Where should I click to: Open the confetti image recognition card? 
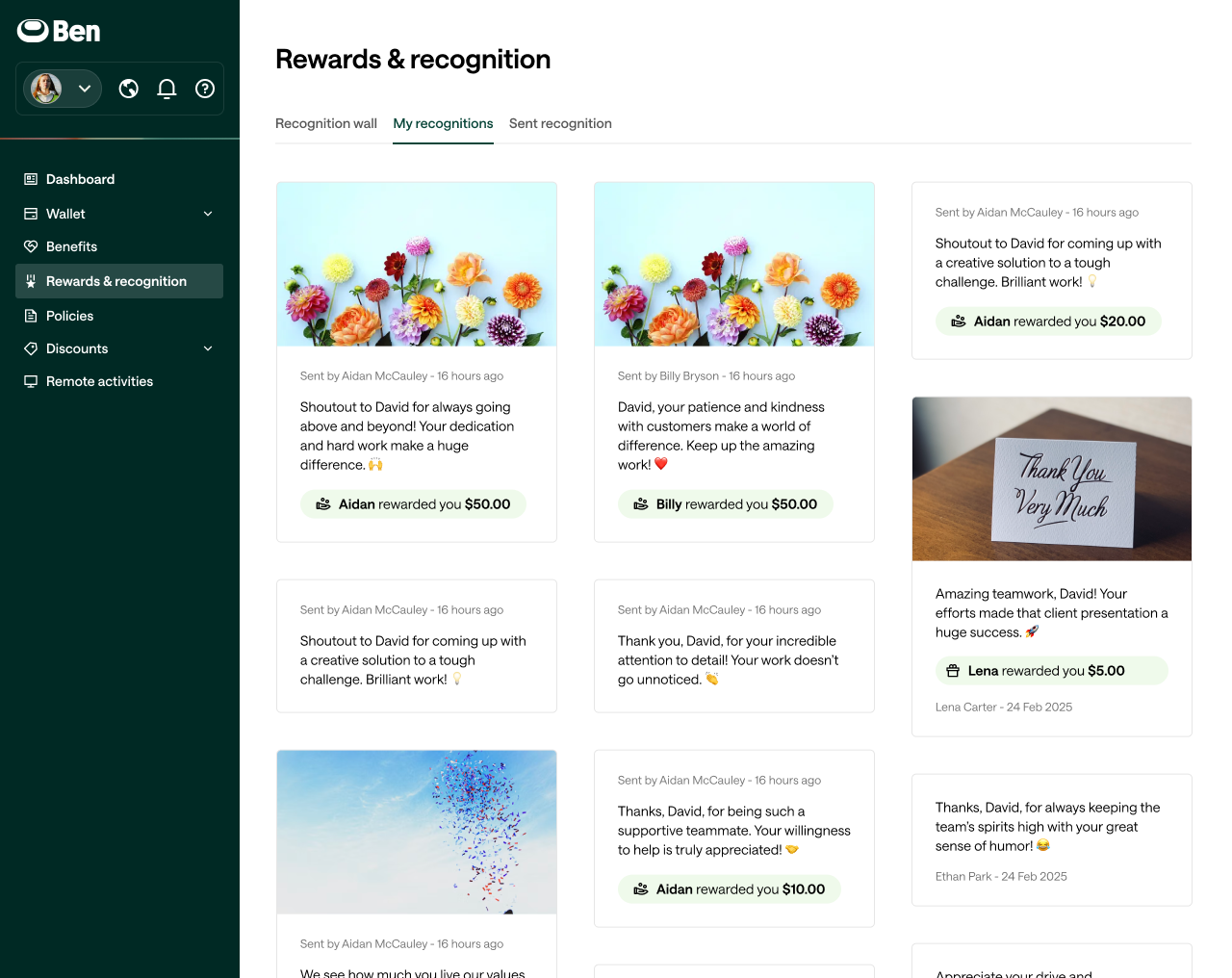point(417,832)
